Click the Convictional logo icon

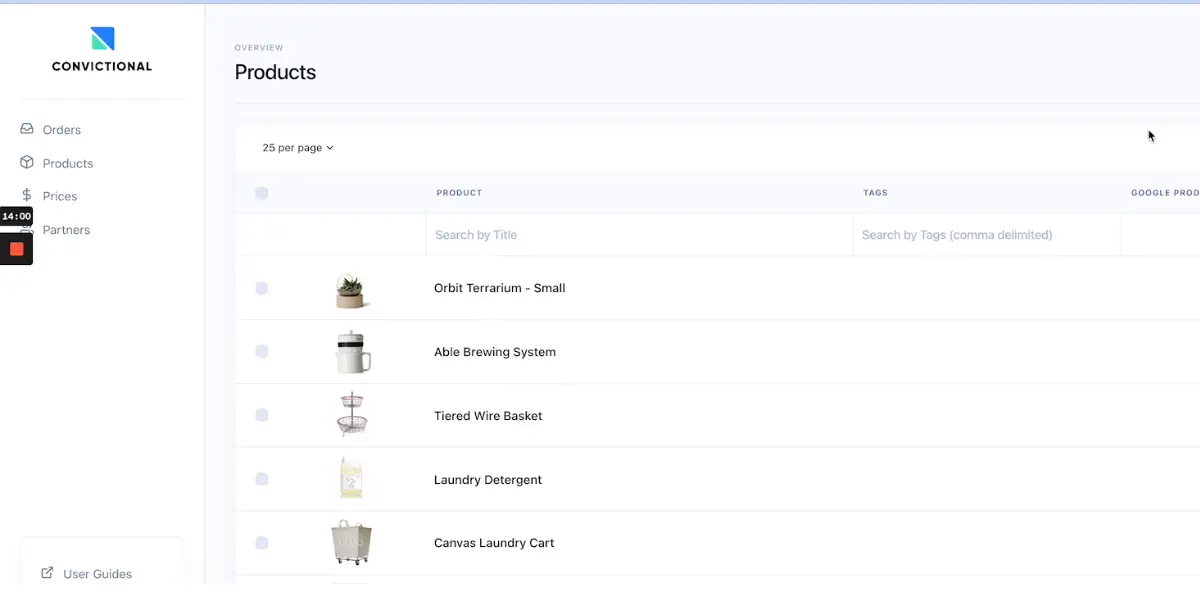[x=102, y=38]
